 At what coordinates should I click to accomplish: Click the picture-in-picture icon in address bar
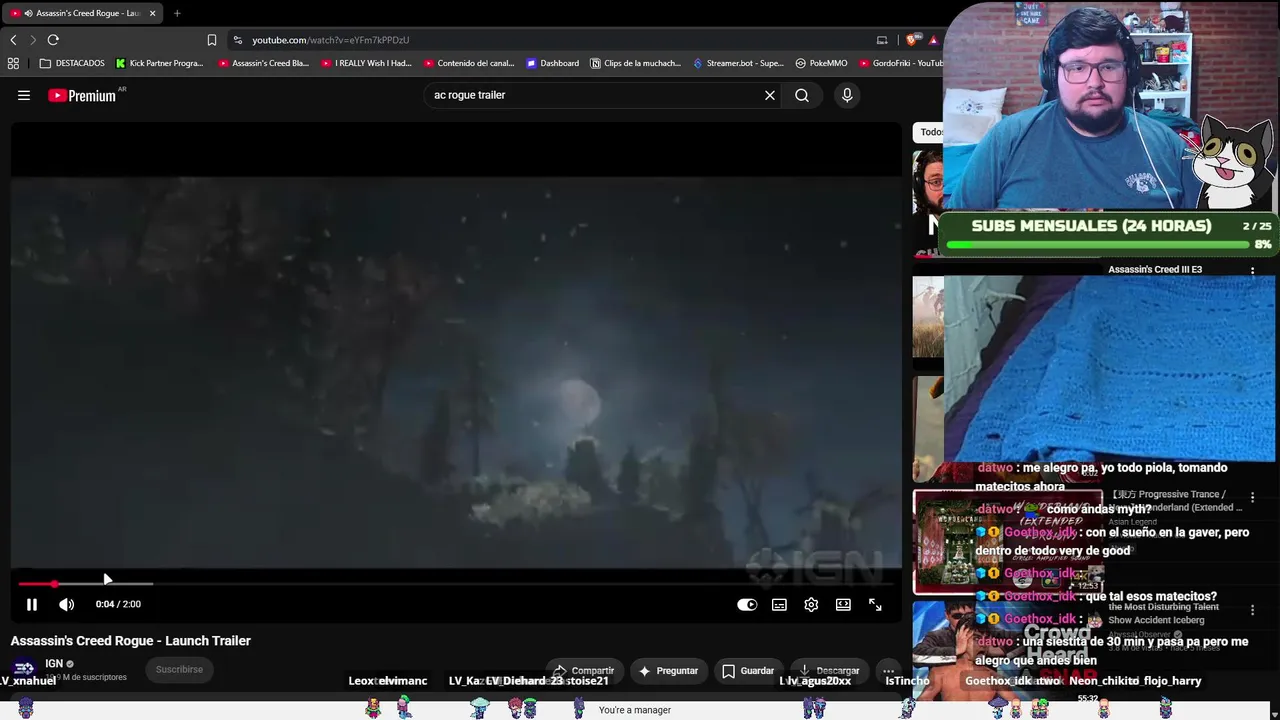point(882,40)
